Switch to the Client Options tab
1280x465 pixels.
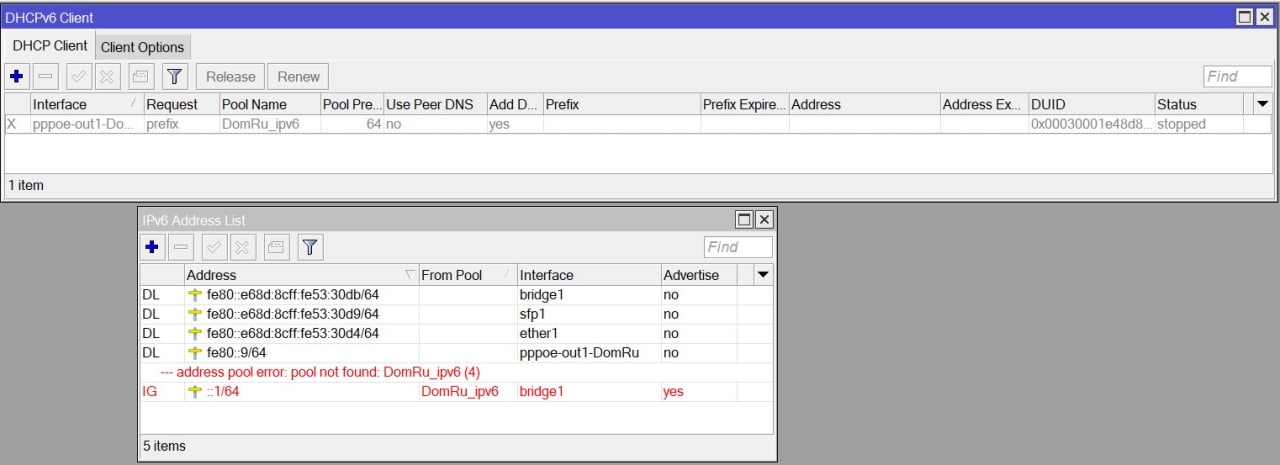(143, 47)
